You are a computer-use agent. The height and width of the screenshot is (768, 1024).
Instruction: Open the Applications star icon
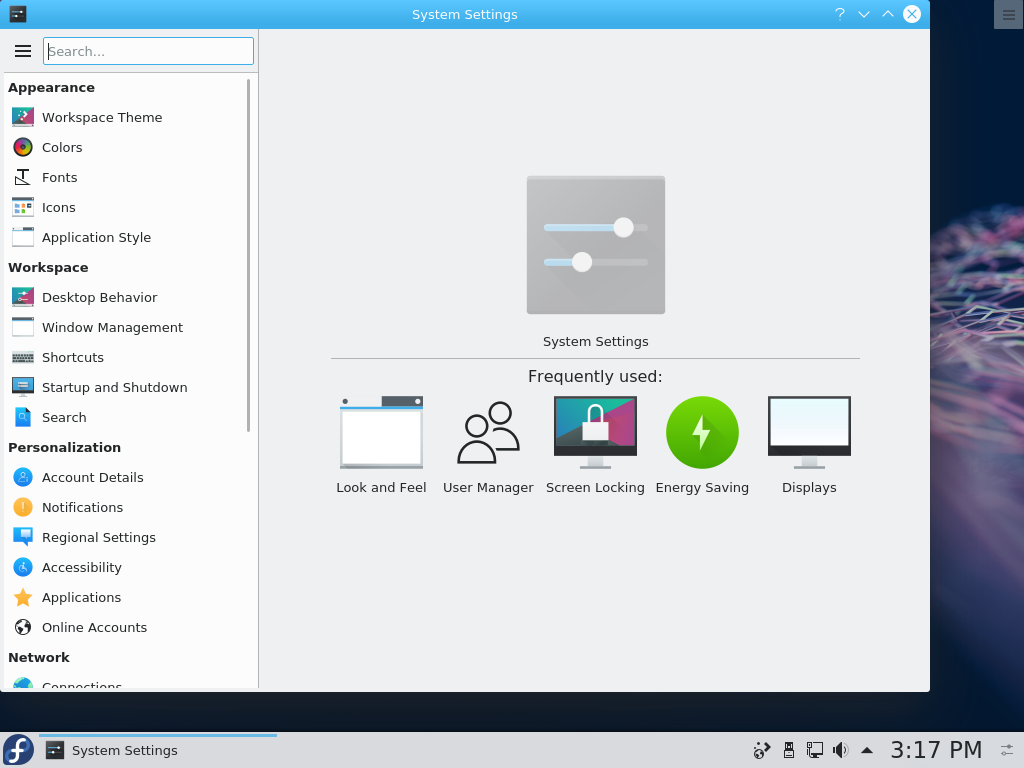(x=23, y=598)
